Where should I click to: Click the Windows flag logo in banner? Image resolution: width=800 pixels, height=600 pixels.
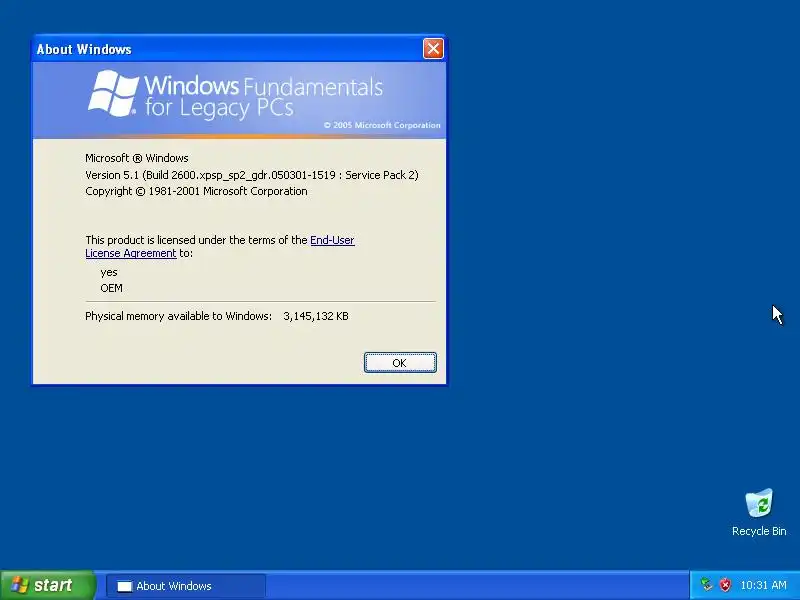(x=113, y=93)
